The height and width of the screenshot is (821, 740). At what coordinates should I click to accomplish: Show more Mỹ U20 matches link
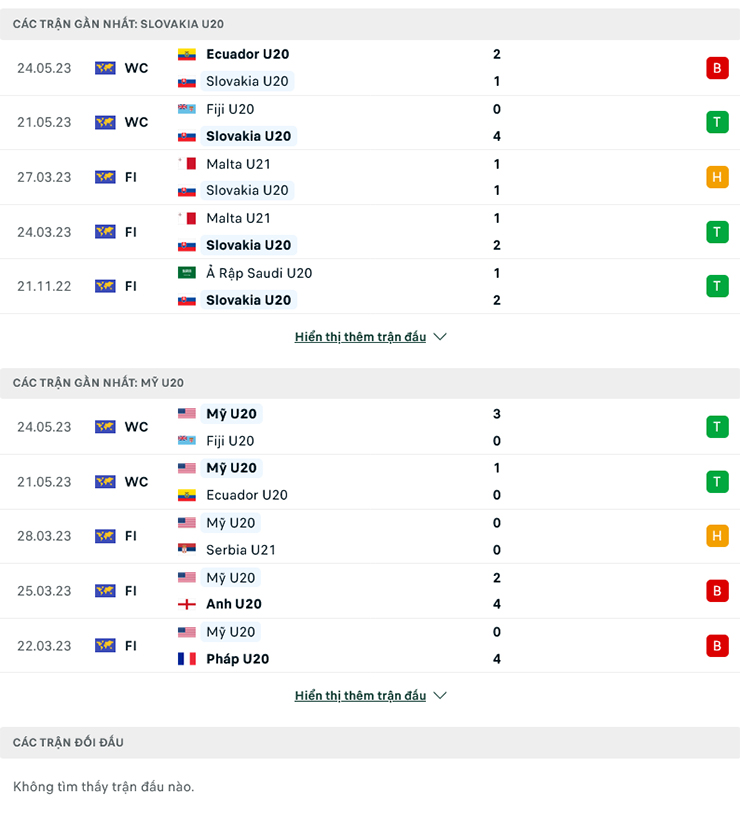click(360, 695)
